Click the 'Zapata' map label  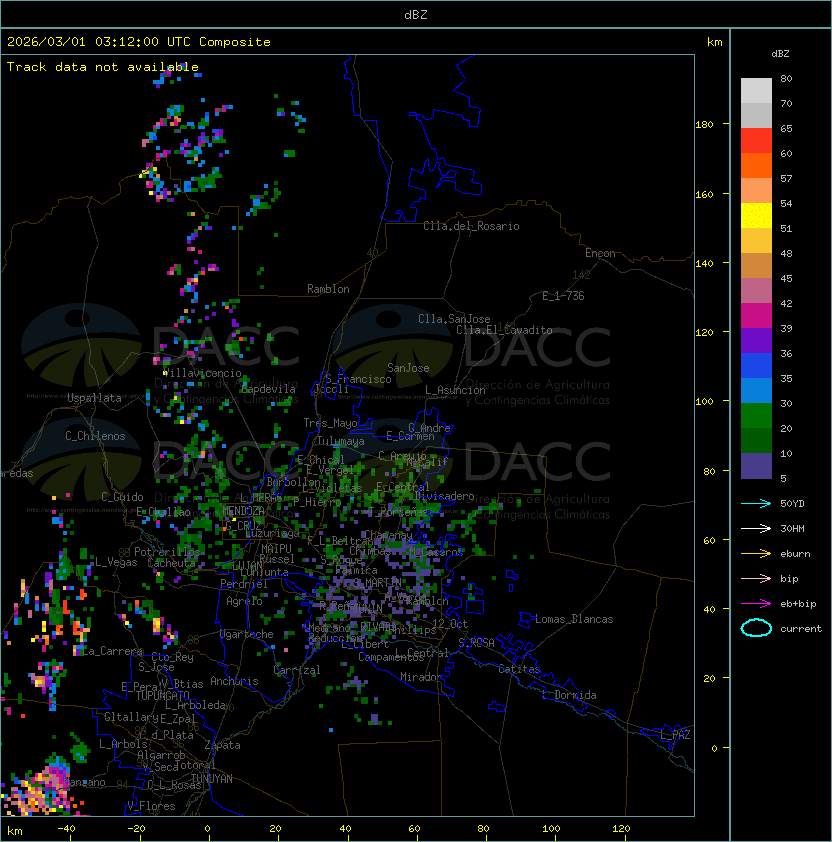point(222,745)
